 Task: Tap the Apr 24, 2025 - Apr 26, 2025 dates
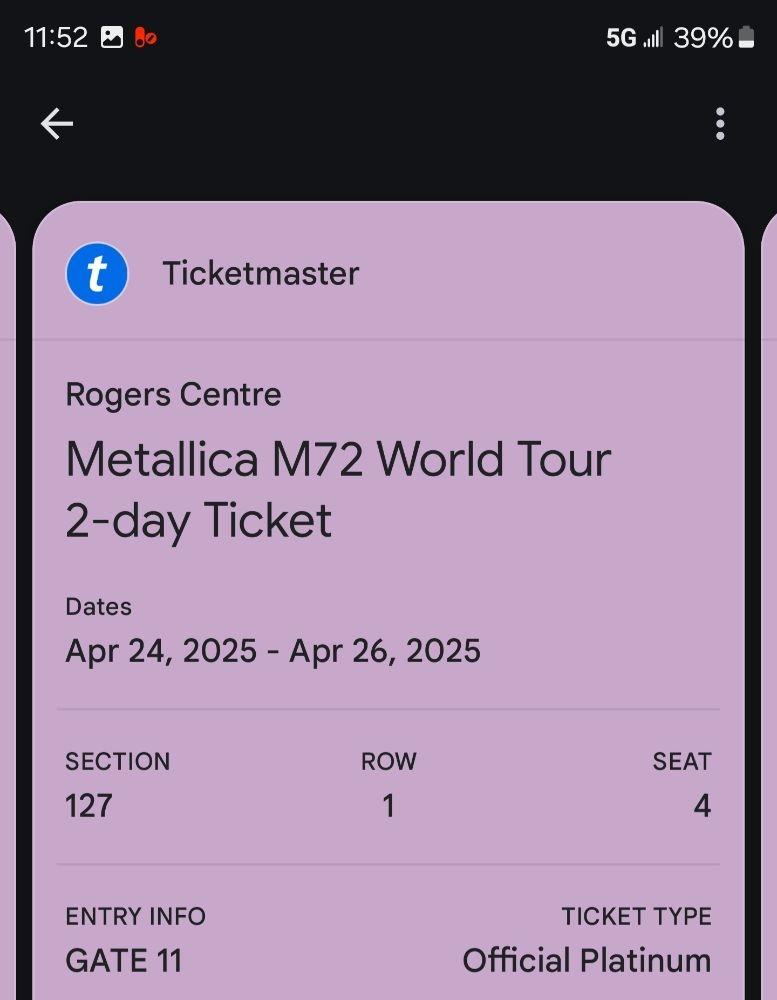[273, 651]
